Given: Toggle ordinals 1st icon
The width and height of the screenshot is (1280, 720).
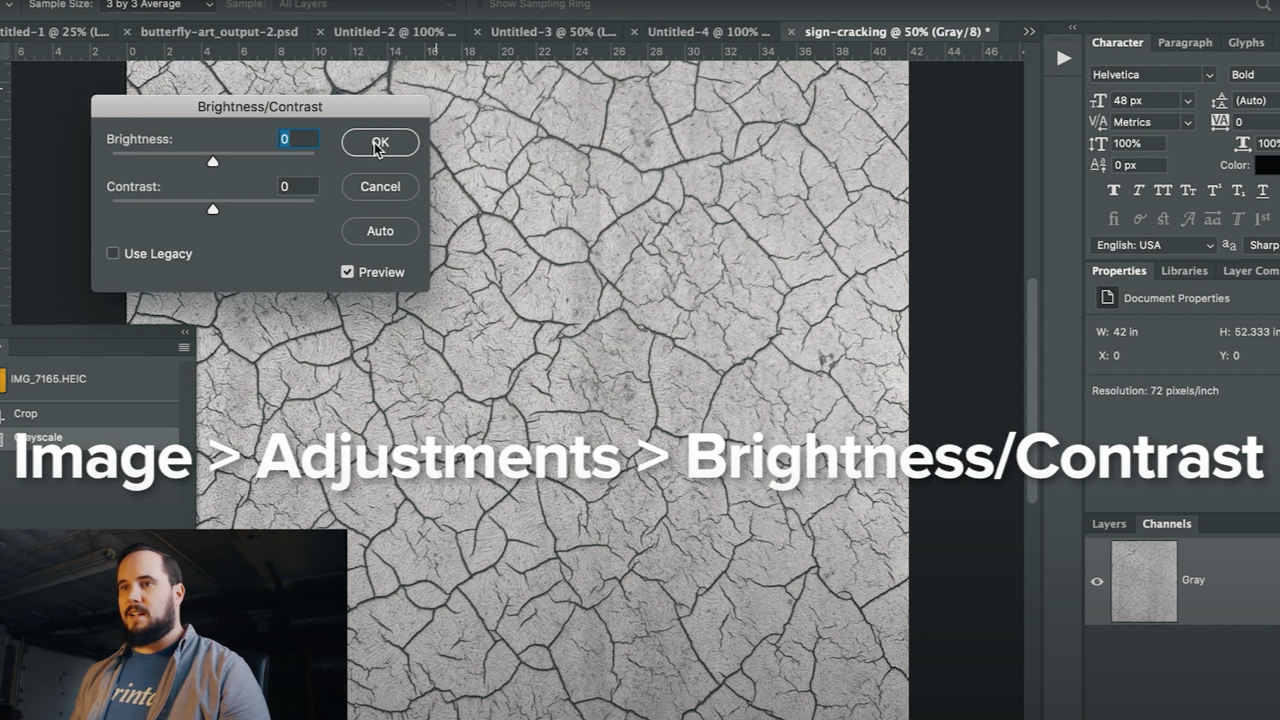Looking at the screenshot, I should coord(1263,218).
